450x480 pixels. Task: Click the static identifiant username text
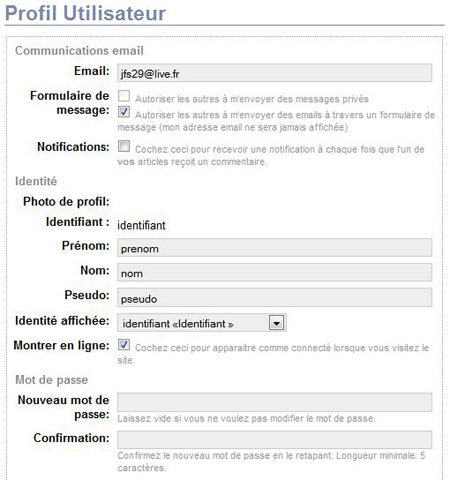141,226
